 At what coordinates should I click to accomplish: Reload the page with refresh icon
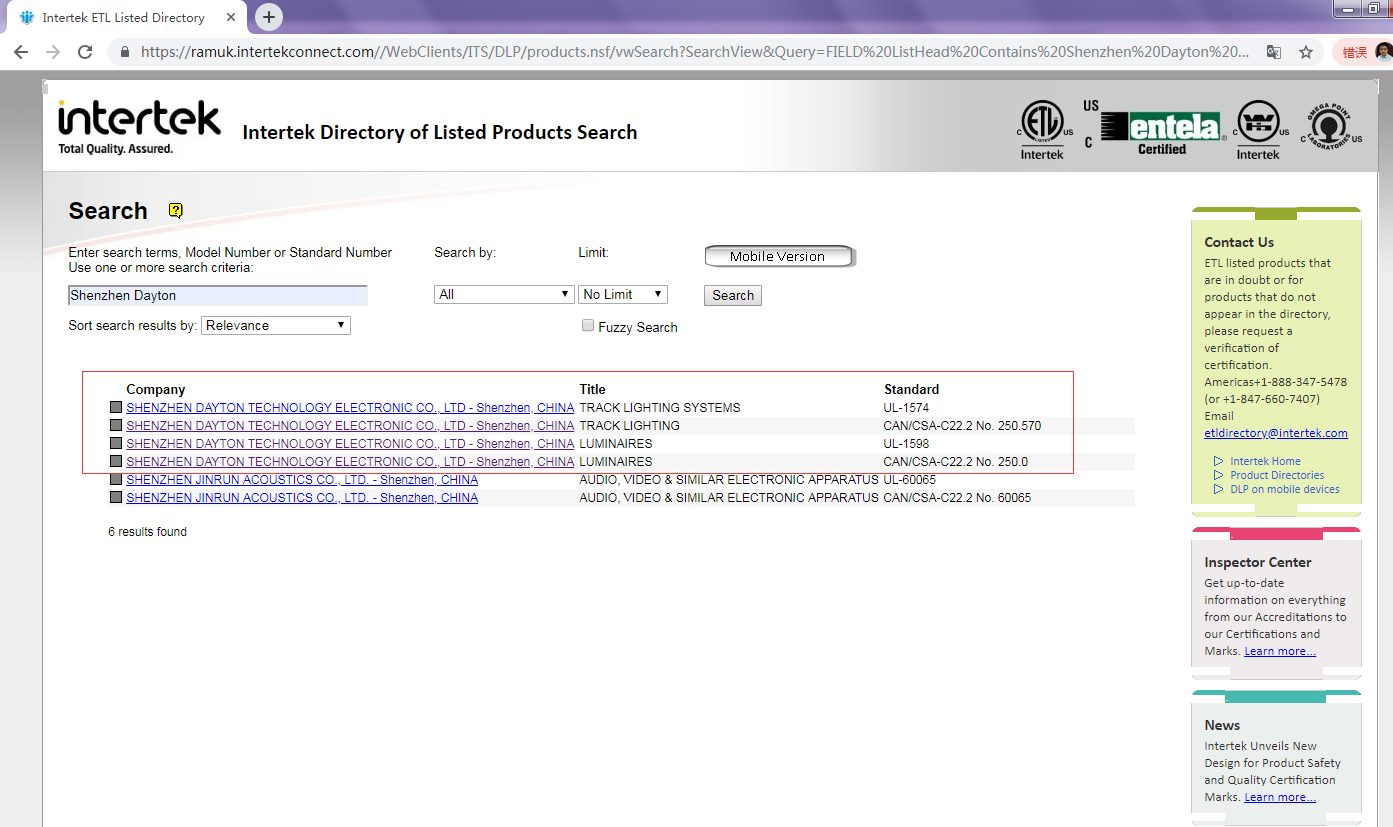pos(85,52)
